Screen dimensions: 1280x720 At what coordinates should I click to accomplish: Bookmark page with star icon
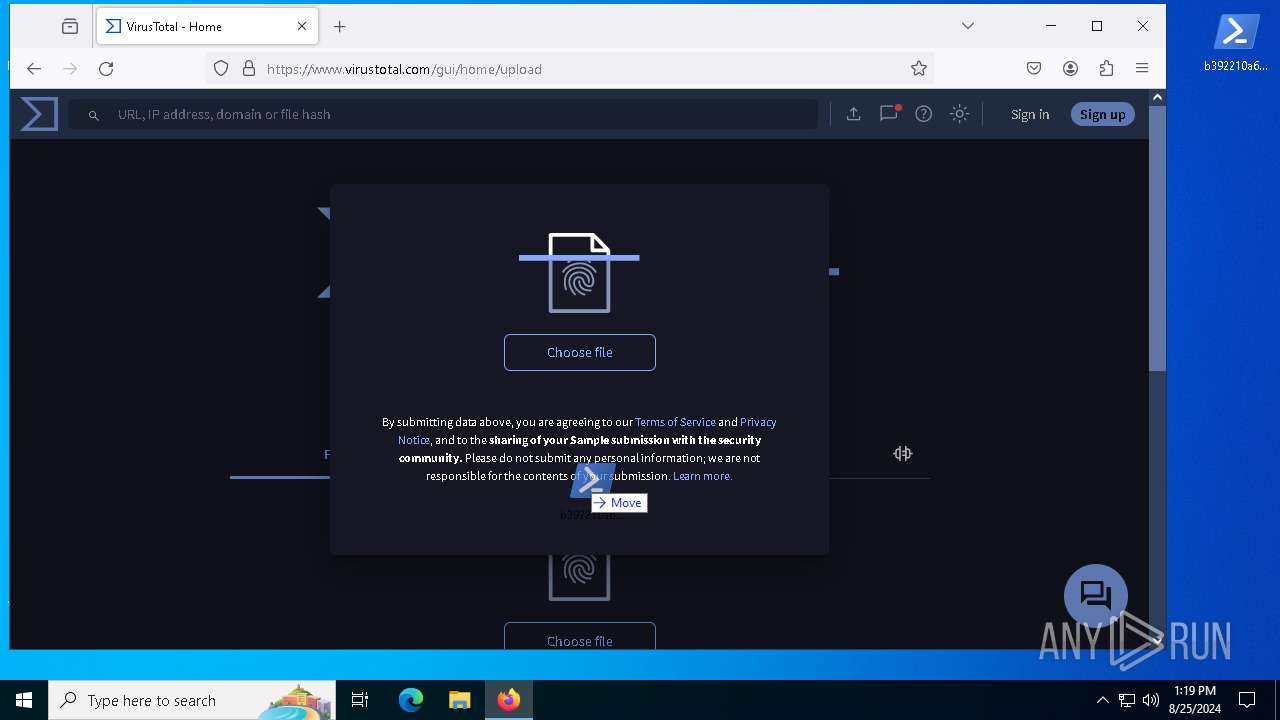click(x=919, y=68)
